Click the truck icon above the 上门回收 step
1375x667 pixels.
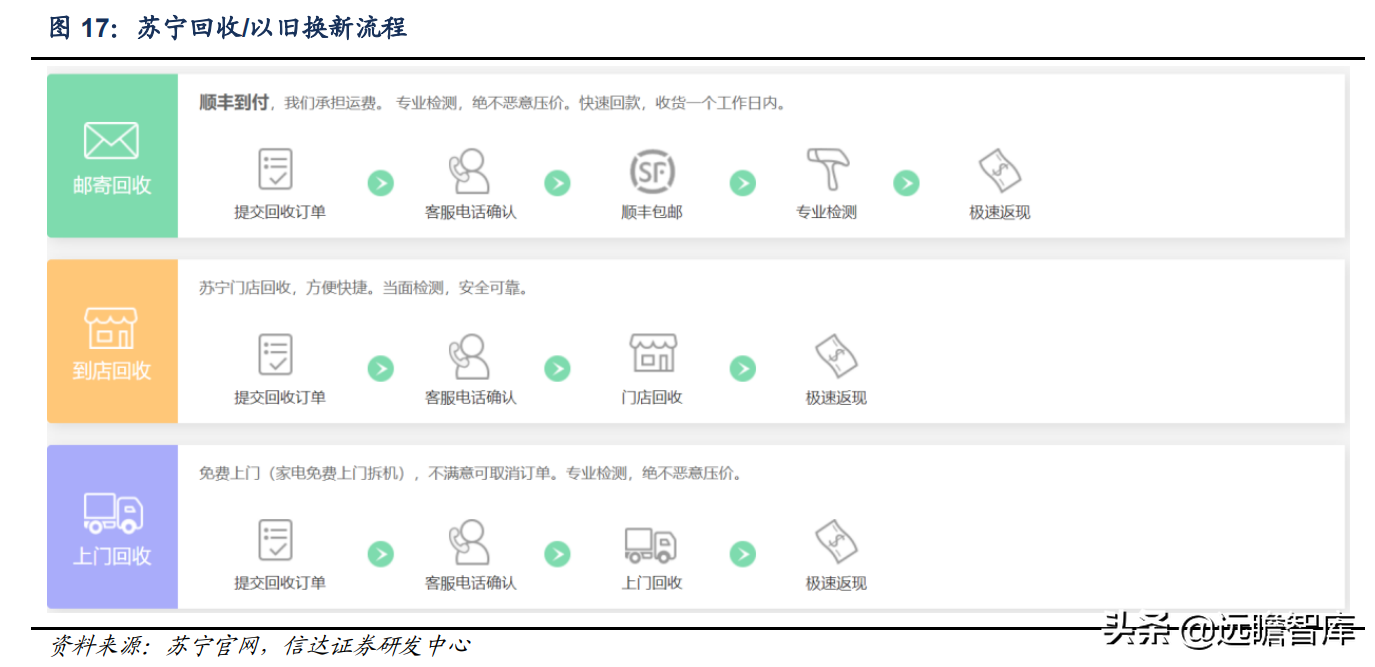point(651,543)
